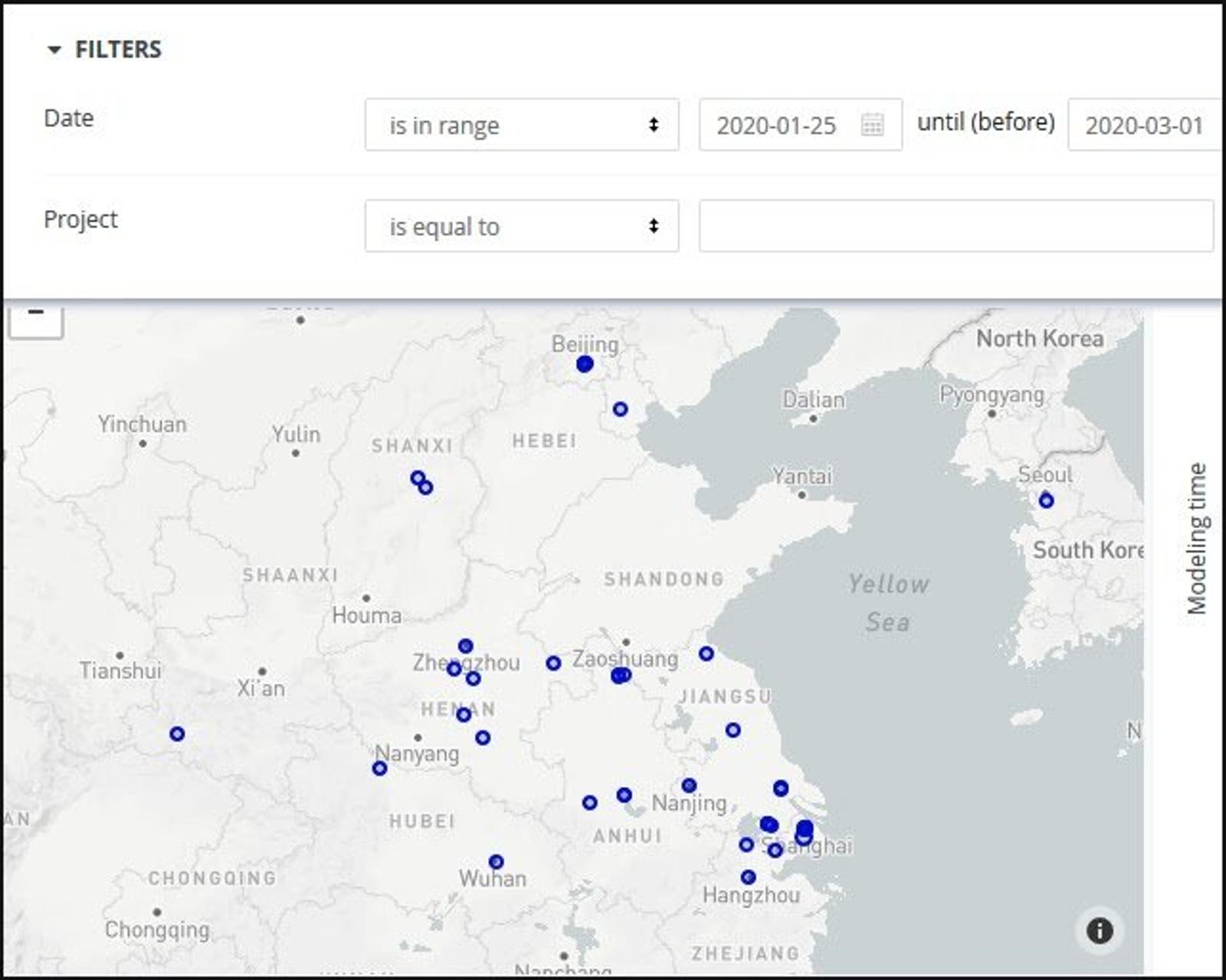This screenshot has height=980, width=1226.
Task: Click the filled map marker at Beijing
Action: [585, 364]
